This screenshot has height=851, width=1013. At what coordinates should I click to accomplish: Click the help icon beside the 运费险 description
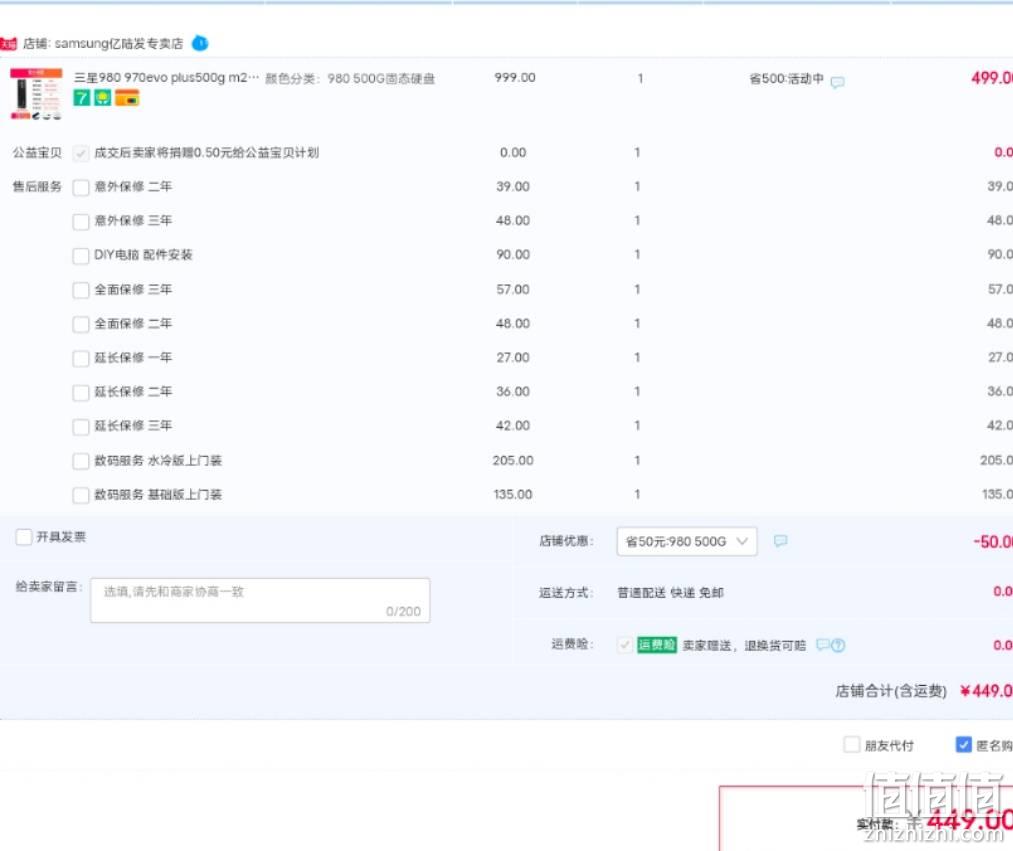coord(838,645)
